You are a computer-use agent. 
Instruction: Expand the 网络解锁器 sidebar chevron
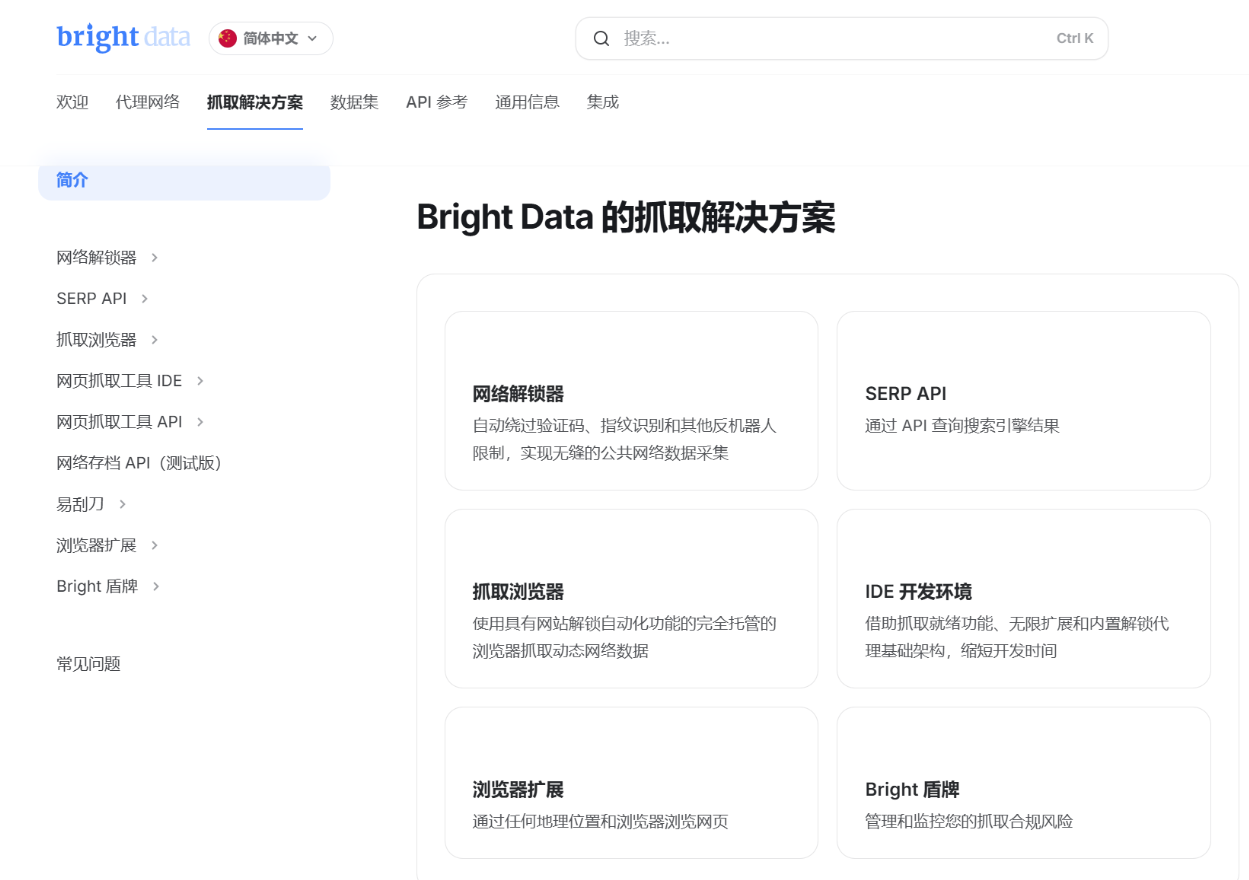pos(154,258)
